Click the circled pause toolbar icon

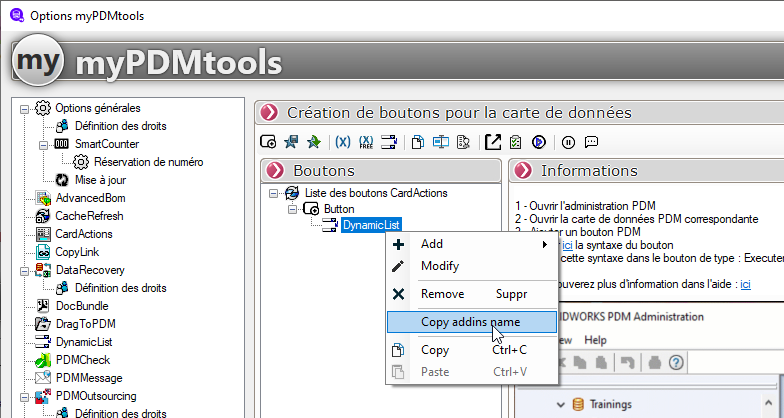pos(568,142)
